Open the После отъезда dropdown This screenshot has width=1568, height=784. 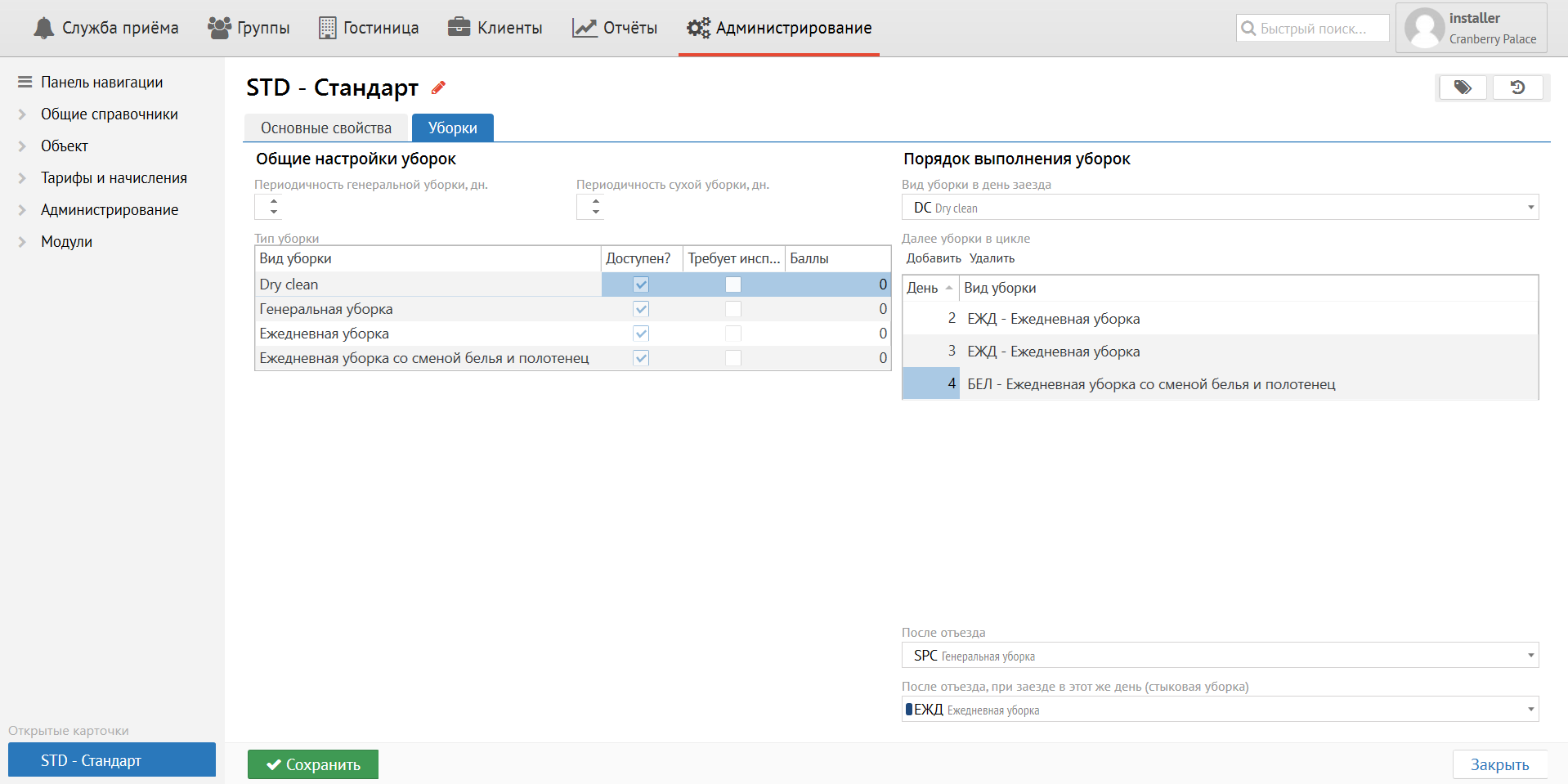point(1220,656)
